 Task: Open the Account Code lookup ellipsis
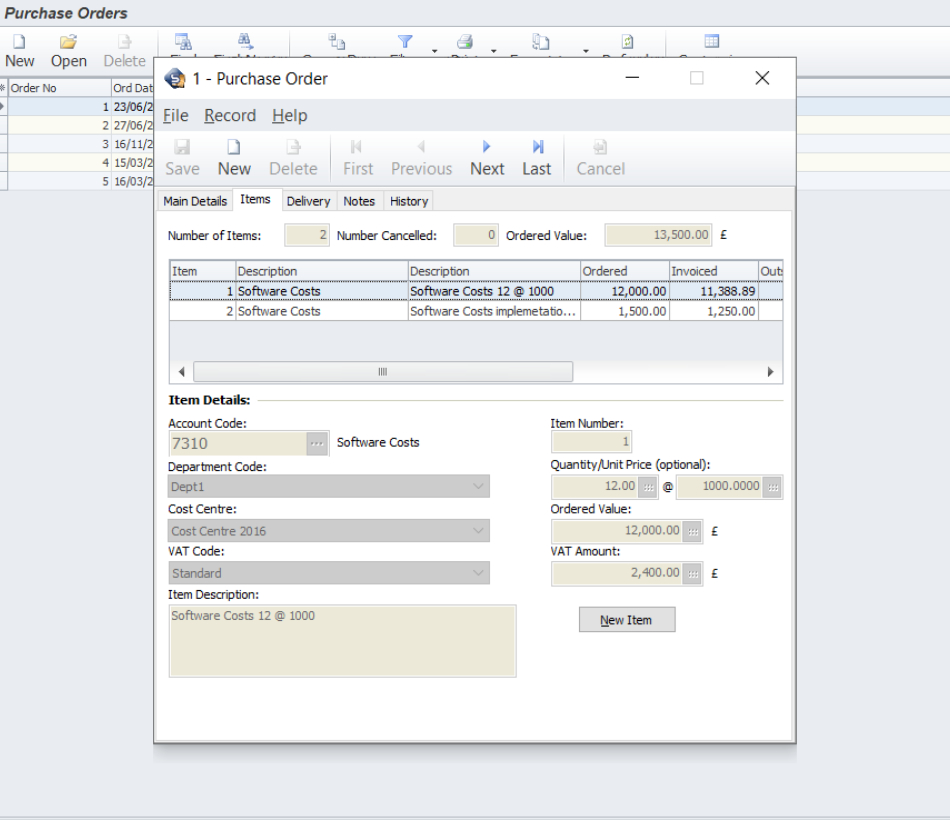[x=317, y=442]
